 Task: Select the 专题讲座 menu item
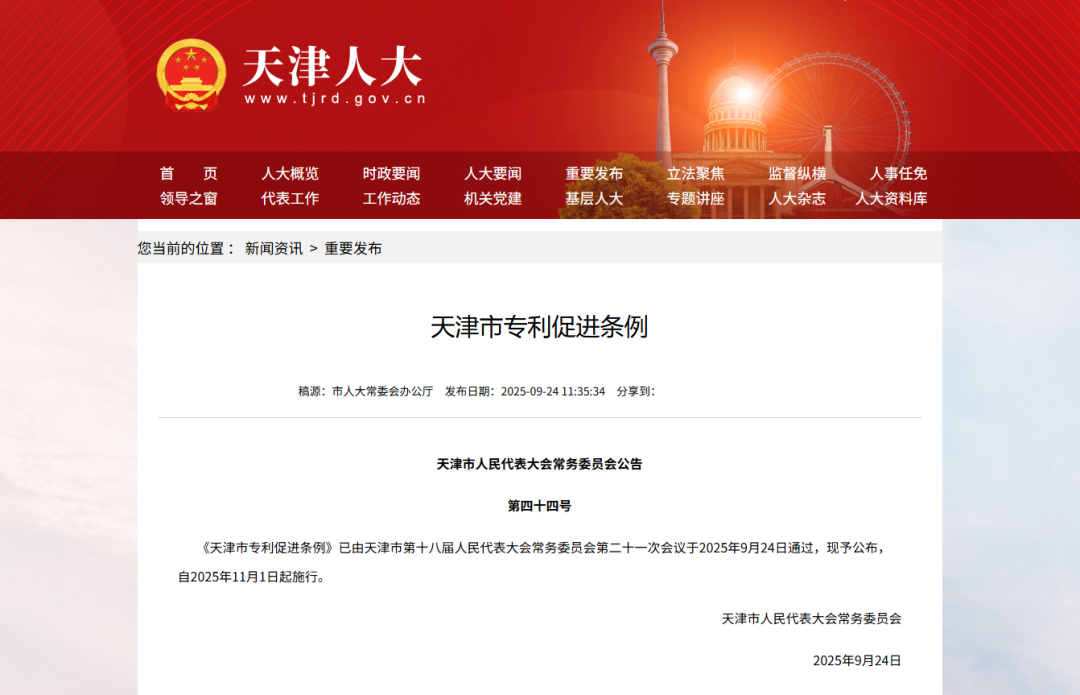(696, 198)
